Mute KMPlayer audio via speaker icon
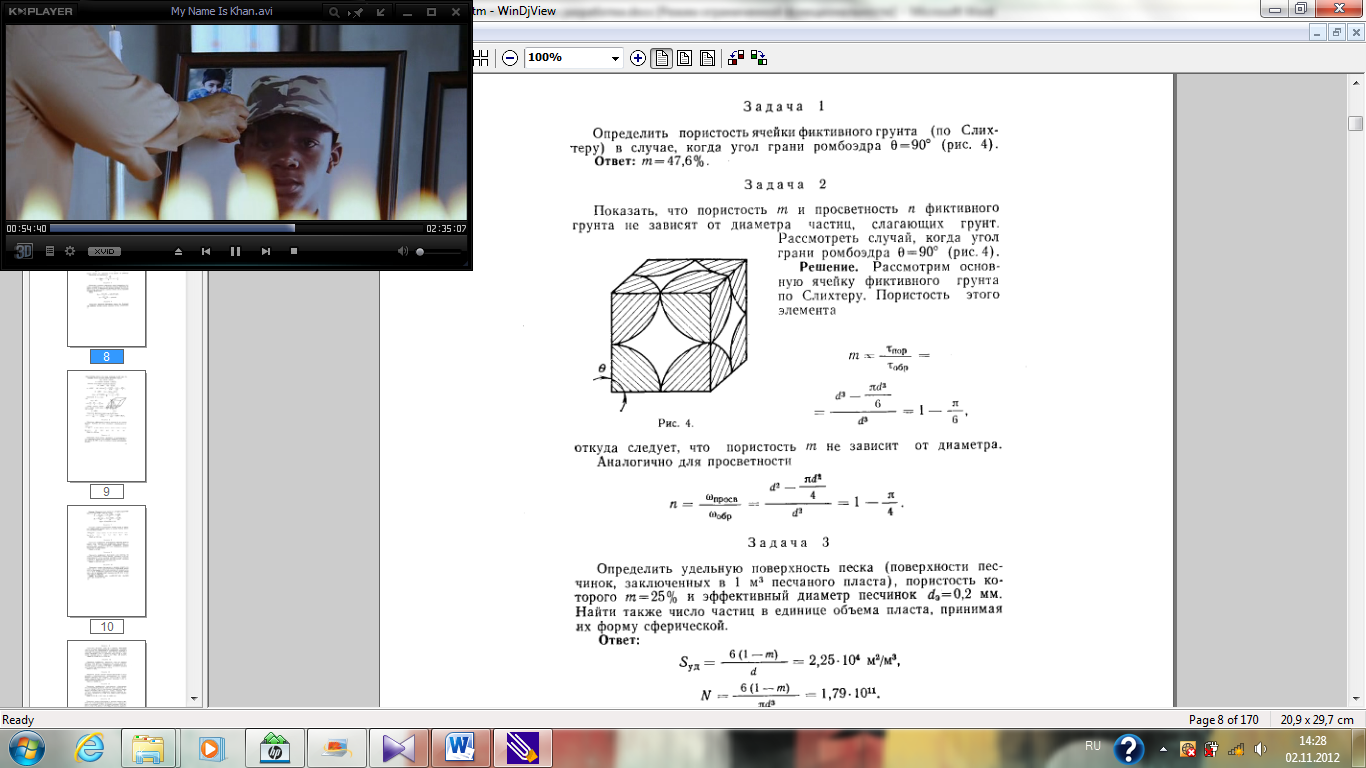1366x768 pixels. tap(402, 251)
